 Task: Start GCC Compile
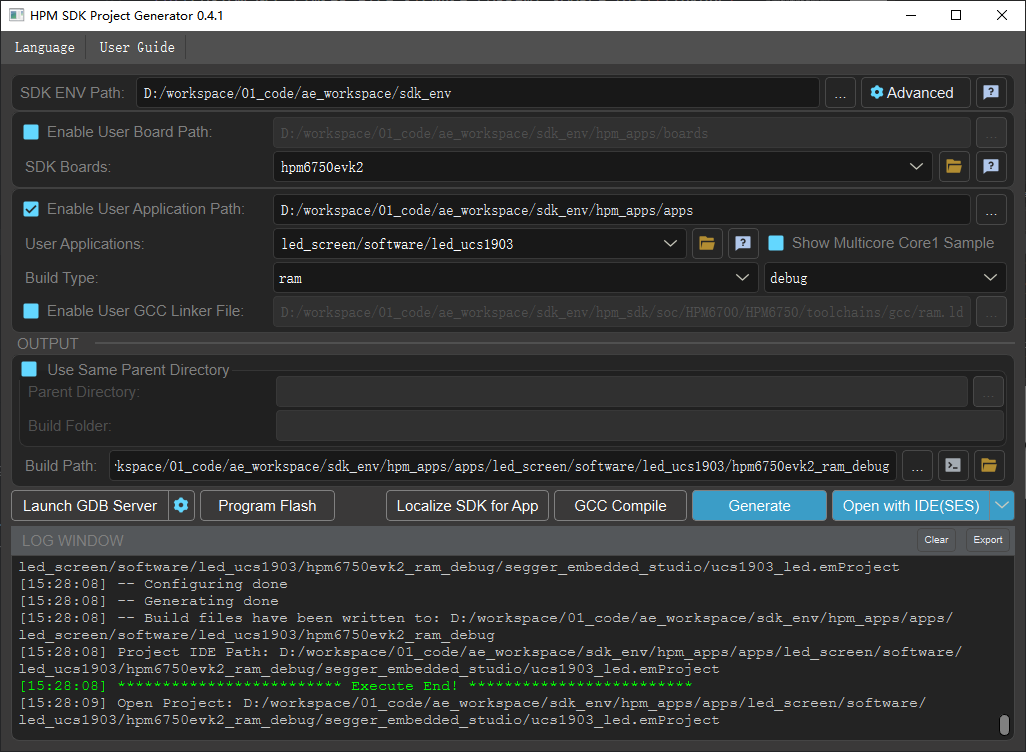pos(620,505)
